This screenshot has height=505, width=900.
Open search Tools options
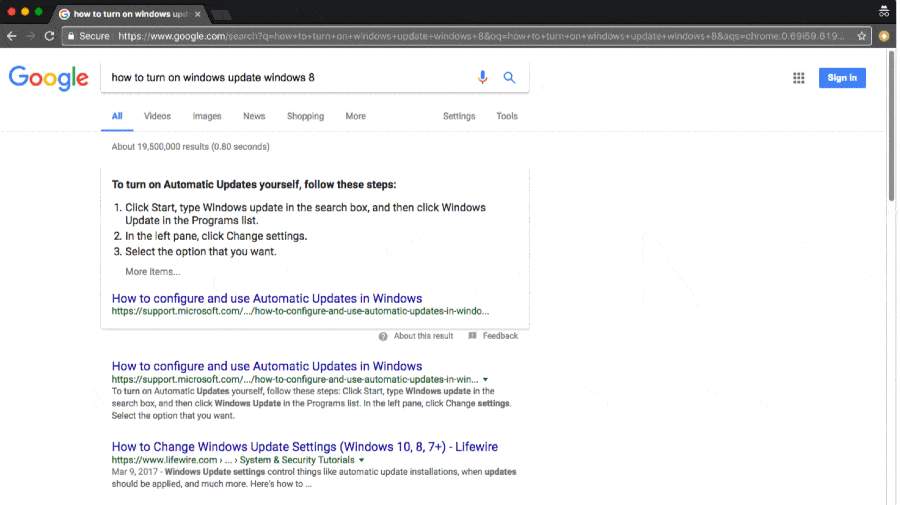point(507,116)
